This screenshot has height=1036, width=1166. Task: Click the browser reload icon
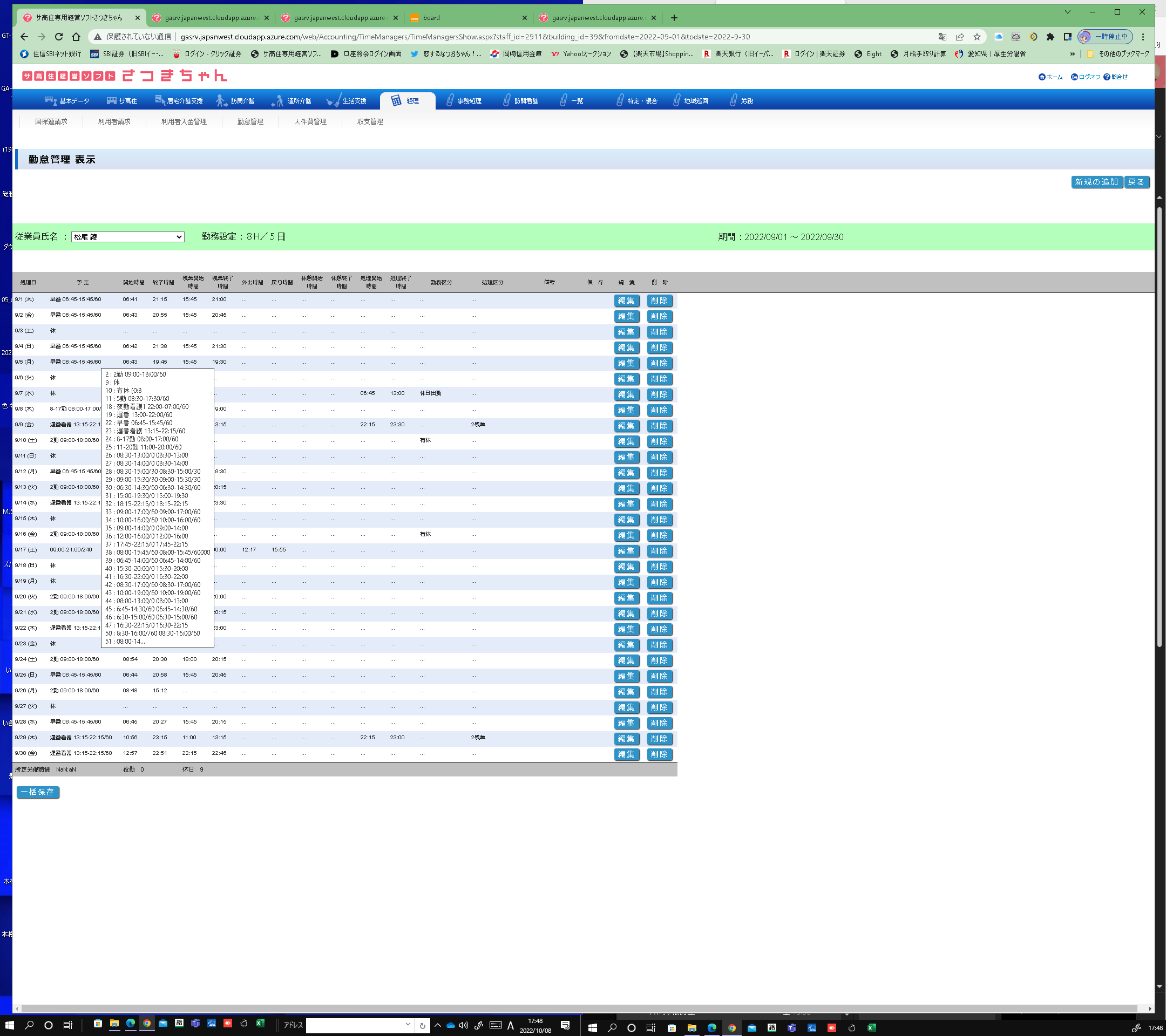coord(59,37)
